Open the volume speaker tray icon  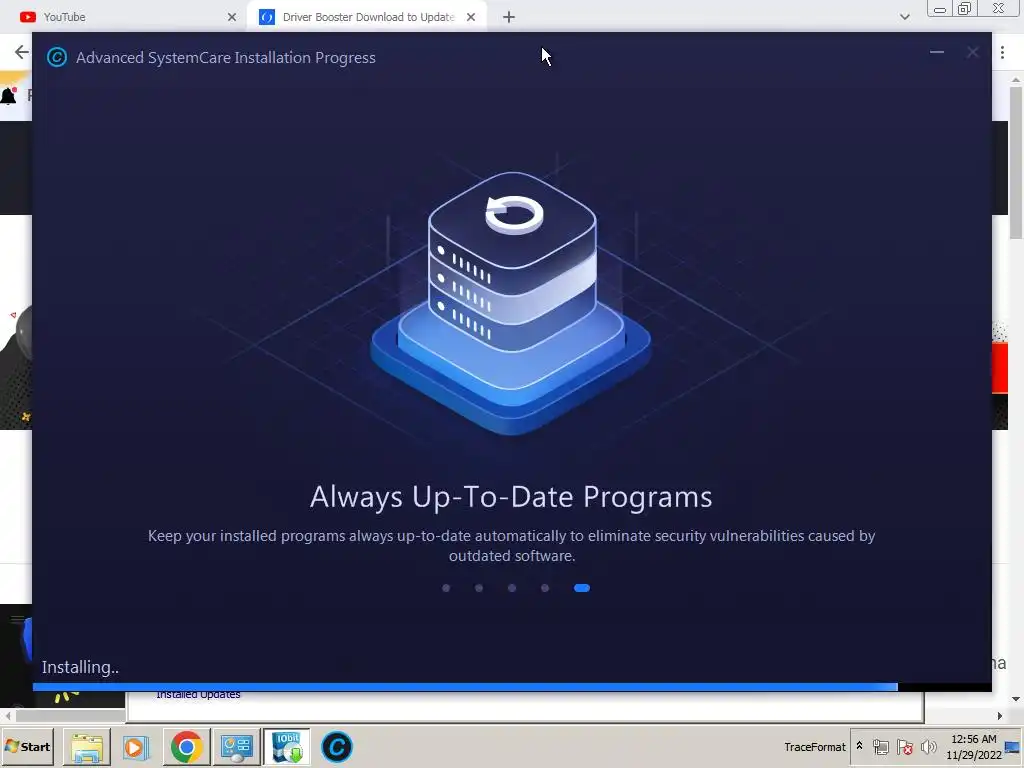[929, 747]
